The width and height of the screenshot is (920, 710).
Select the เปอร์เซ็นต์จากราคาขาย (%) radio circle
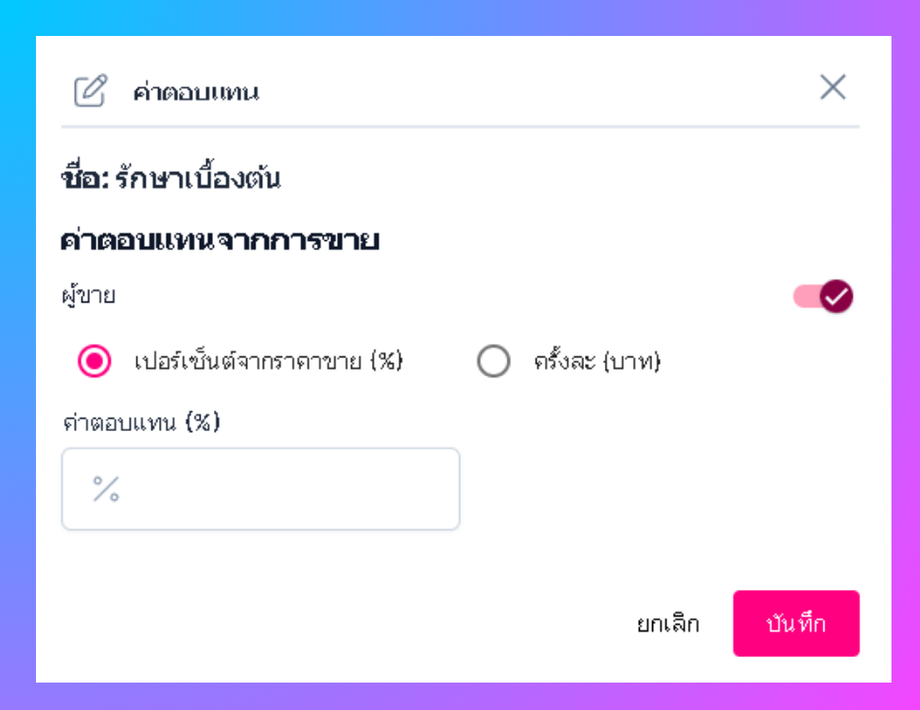[94, 361]
